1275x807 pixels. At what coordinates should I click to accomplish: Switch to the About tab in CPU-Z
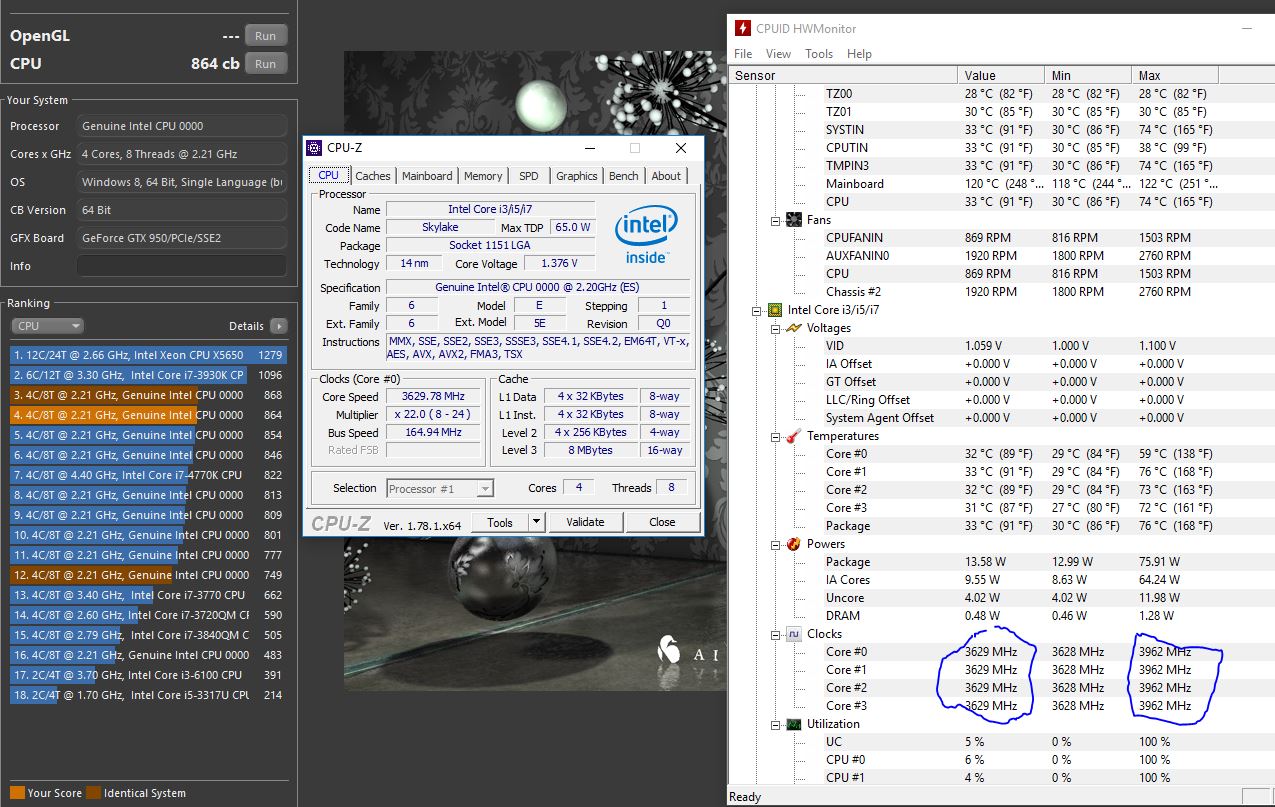(x=666, y=176)
